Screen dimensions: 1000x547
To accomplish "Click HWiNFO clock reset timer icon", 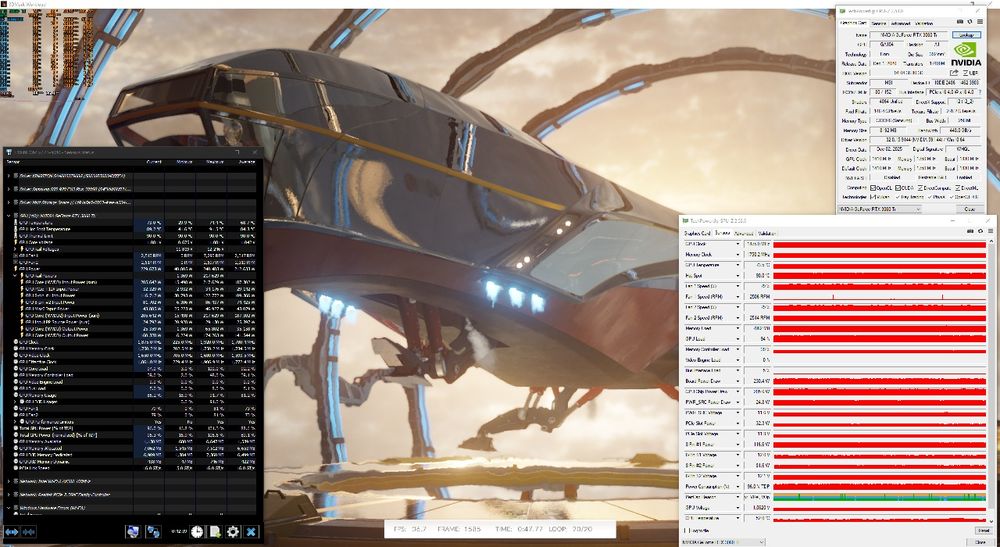I will pos(196,531).
